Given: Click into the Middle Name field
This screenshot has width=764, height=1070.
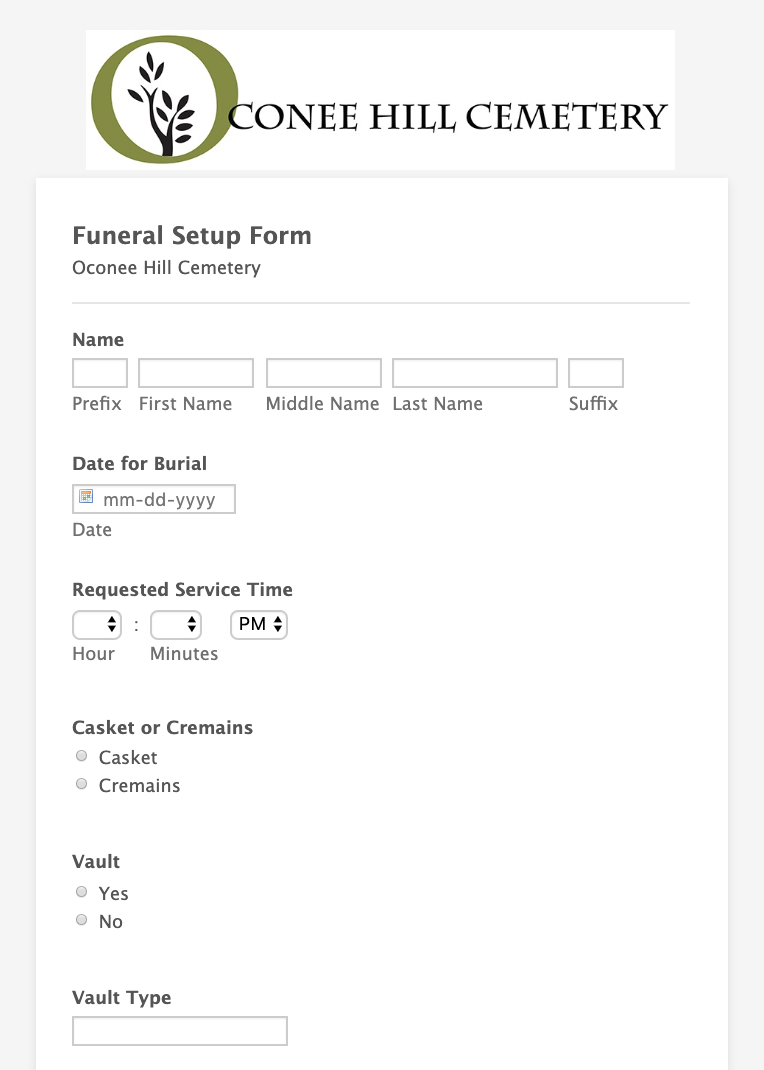Looking at the screenshot, I should (323, 373).
